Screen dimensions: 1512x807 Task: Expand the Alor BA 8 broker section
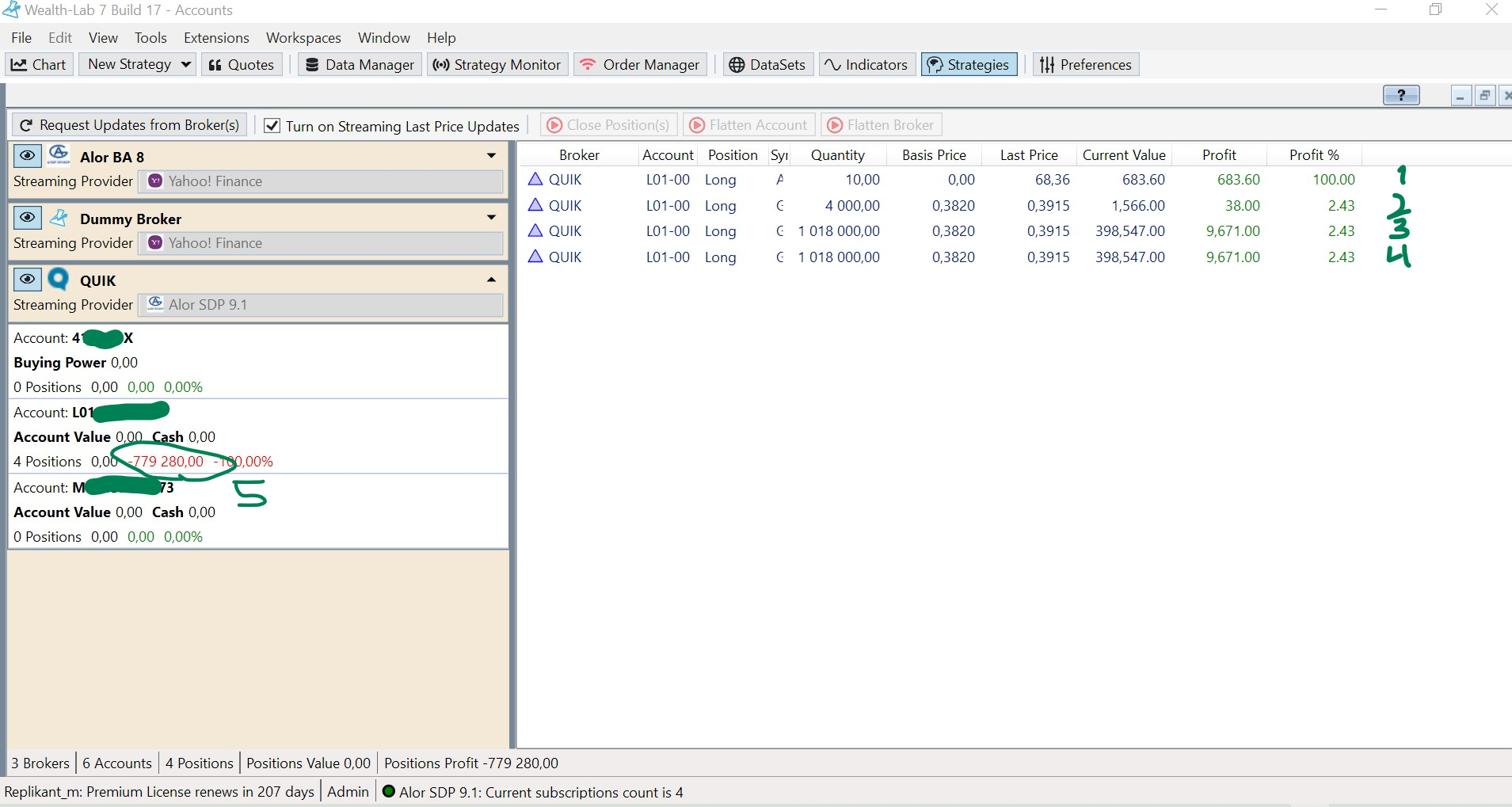[x=491, y=156]
